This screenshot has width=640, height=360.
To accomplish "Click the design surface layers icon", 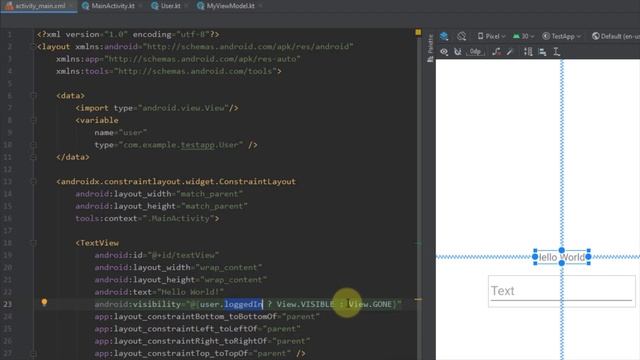I will click(x=444, y=36).
